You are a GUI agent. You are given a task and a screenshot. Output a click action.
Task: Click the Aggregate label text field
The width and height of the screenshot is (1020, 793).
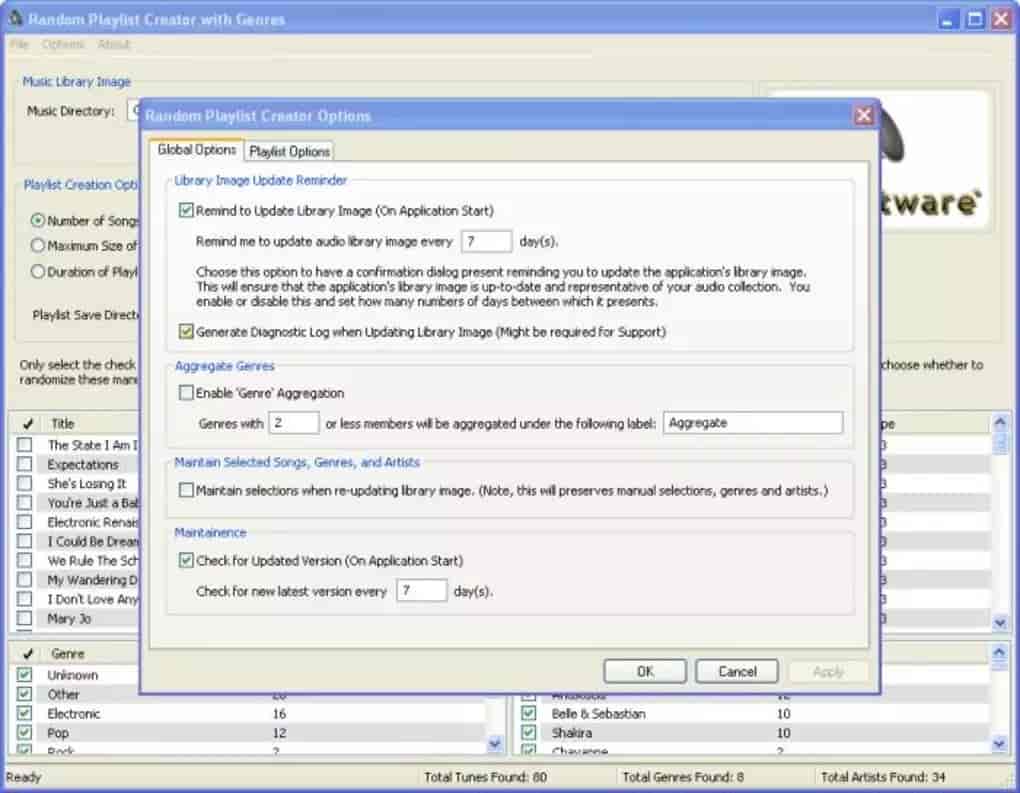click(752, 423)
